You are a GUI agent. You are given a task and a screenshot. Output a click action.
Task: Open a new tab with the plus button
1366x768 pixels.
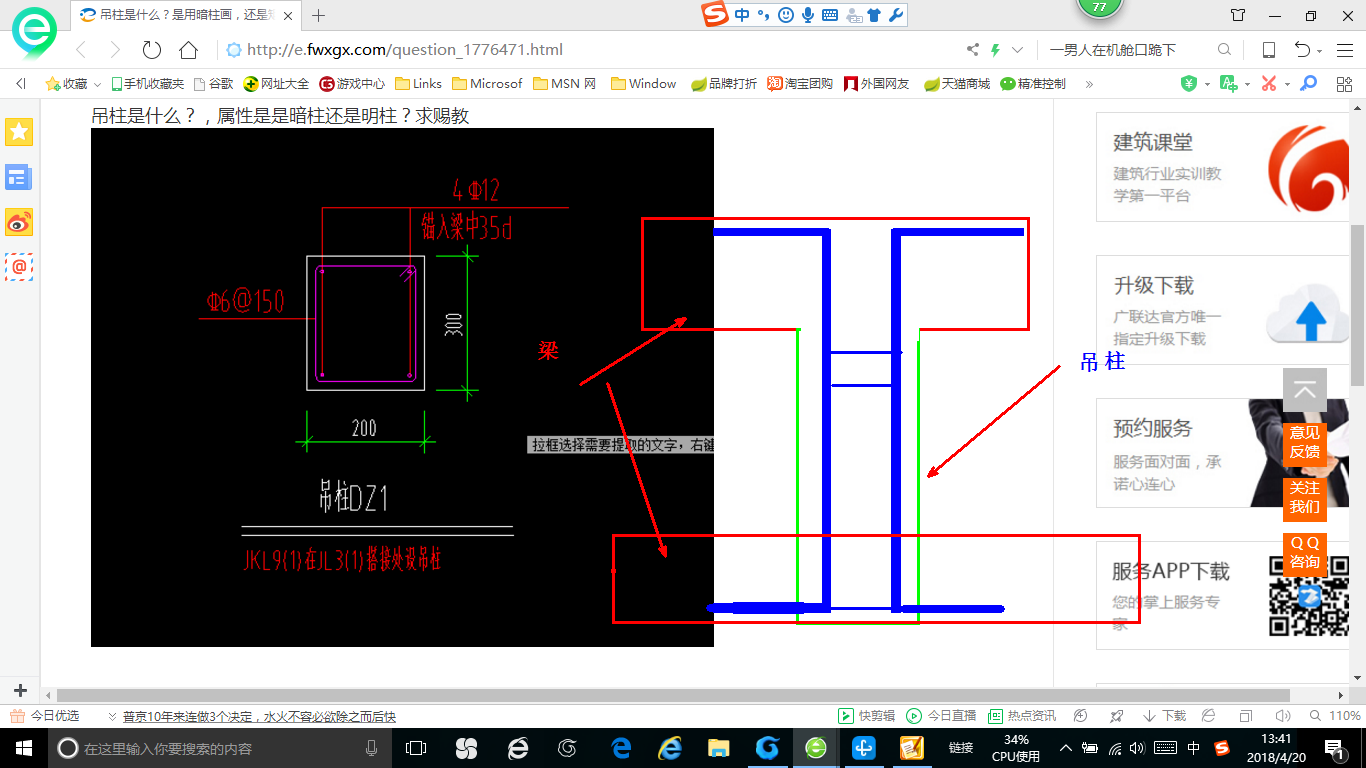point(319,15)
